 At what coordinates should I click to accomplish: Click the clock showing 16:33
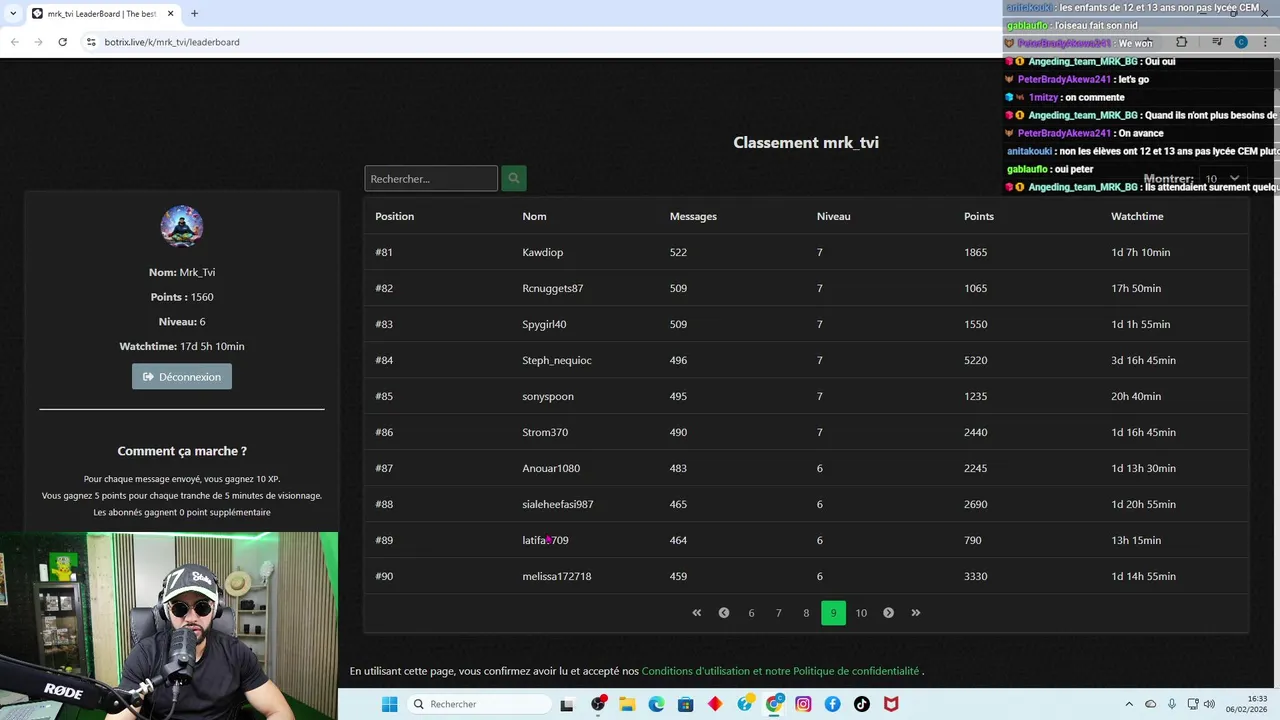[x=1257, y=698]
